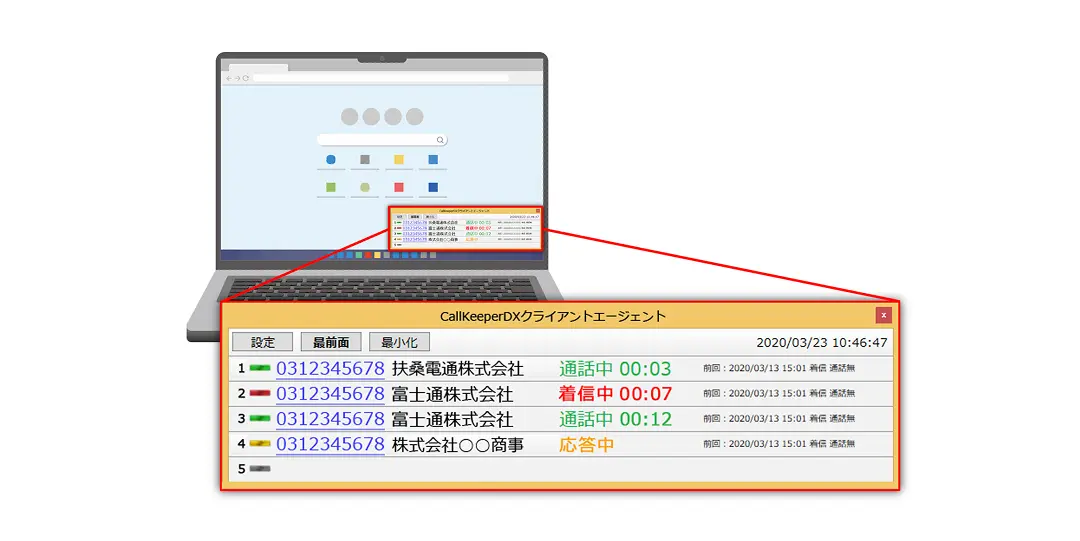The image size is (1080, 541).
Task: Toggle the 最前面 always-on-top button
Action: point(330,342)
